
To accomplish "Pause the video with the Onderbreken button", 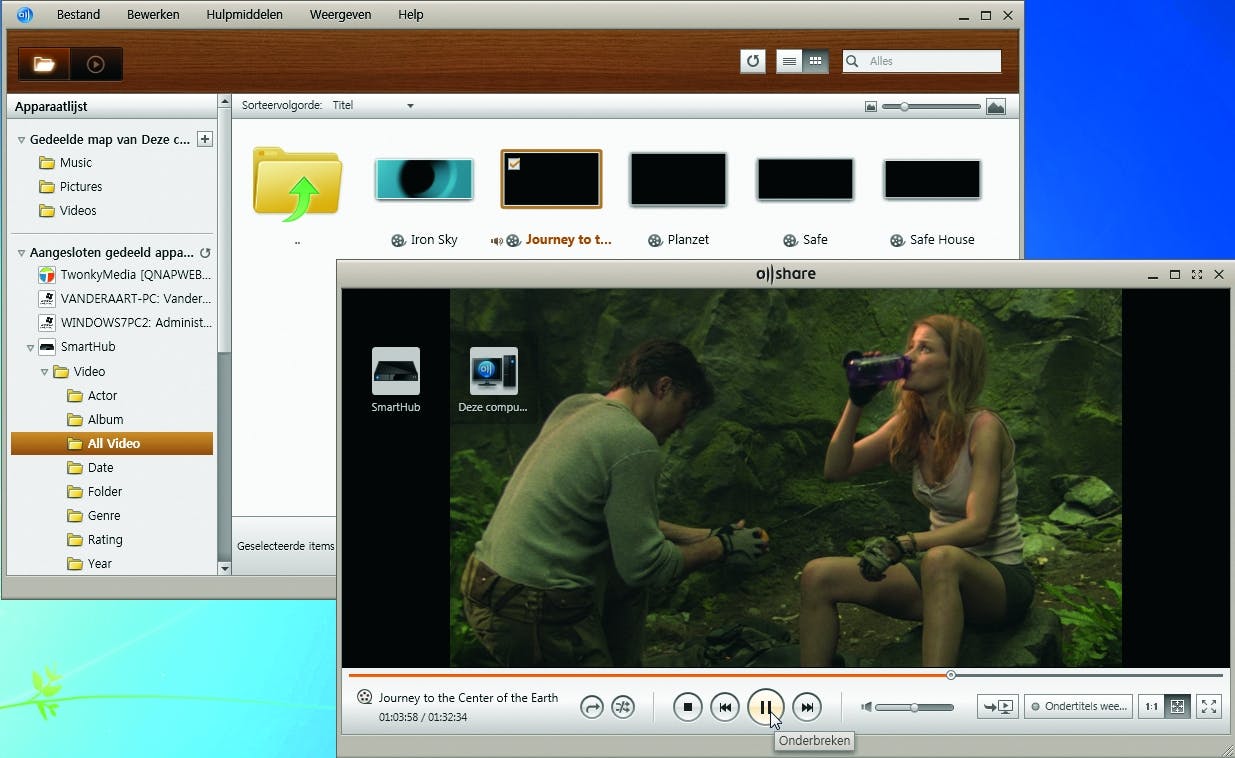I will tap(765, 707).
